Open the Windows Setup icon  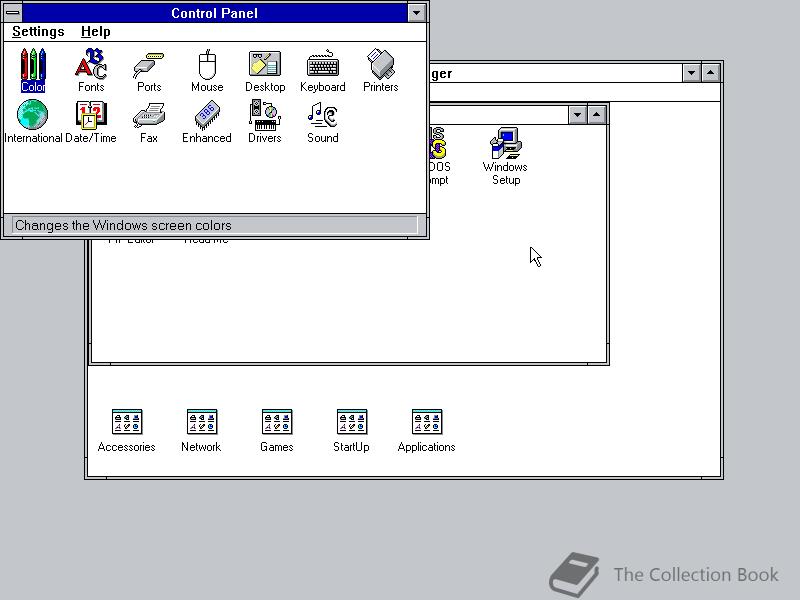click(505, 156)
